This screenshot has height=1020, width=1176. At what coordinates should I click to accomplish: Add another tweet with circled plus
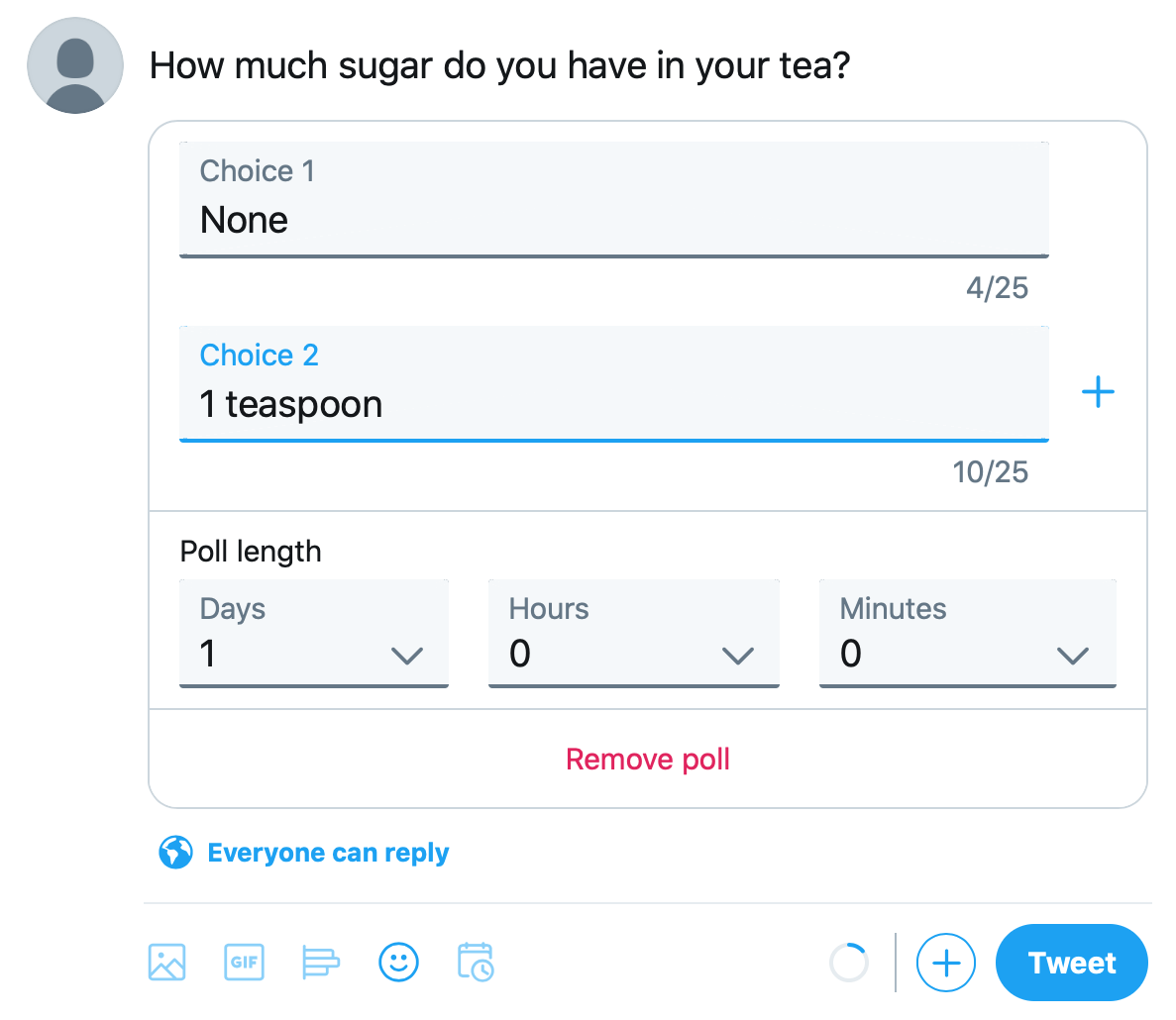coord(946,963)
